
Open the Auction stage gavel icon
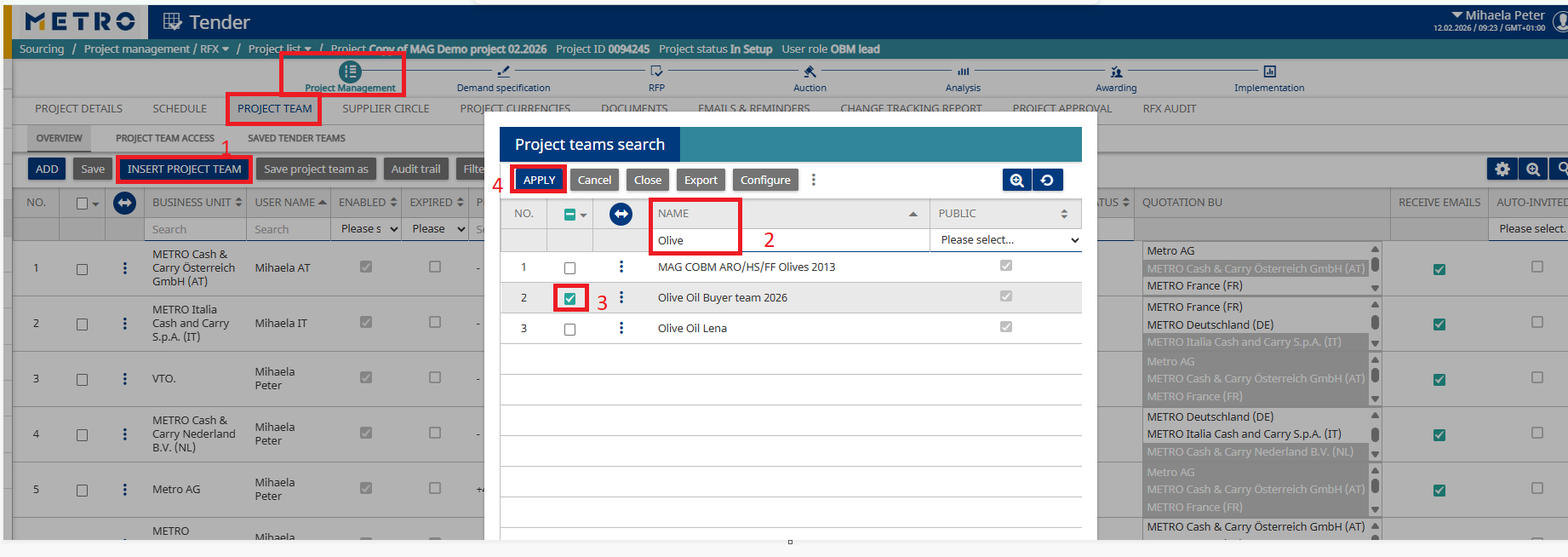point(810,72)
